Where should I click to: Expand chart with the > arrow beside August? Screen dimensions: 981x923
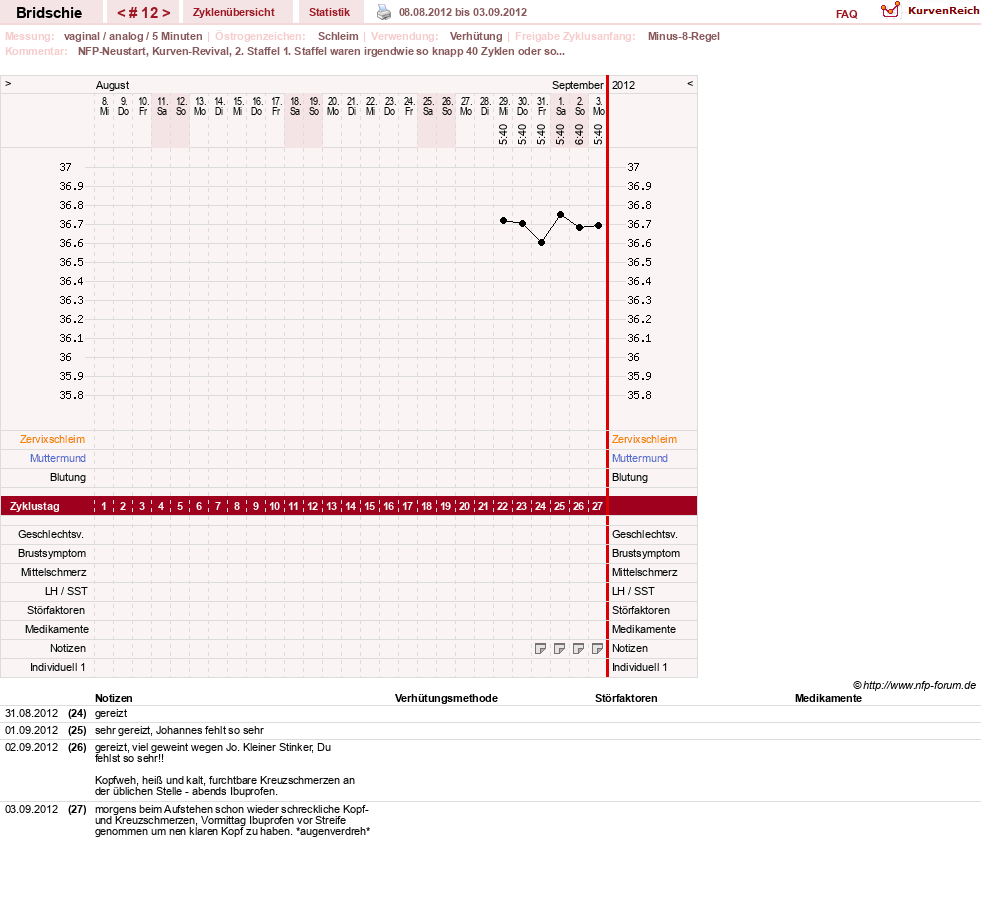(x=8, y=83)
